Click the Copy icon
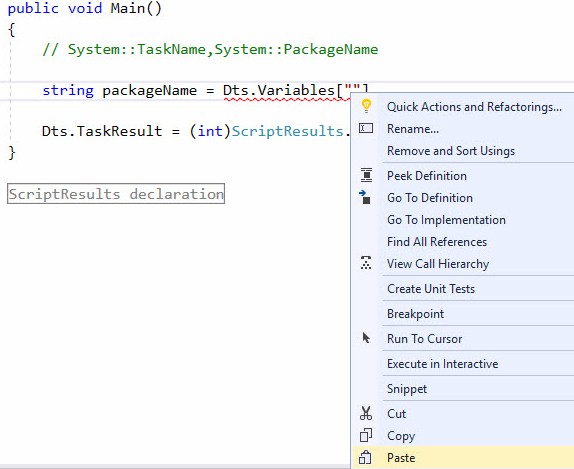This screenshot has width=574, height=469. [366, 435]
